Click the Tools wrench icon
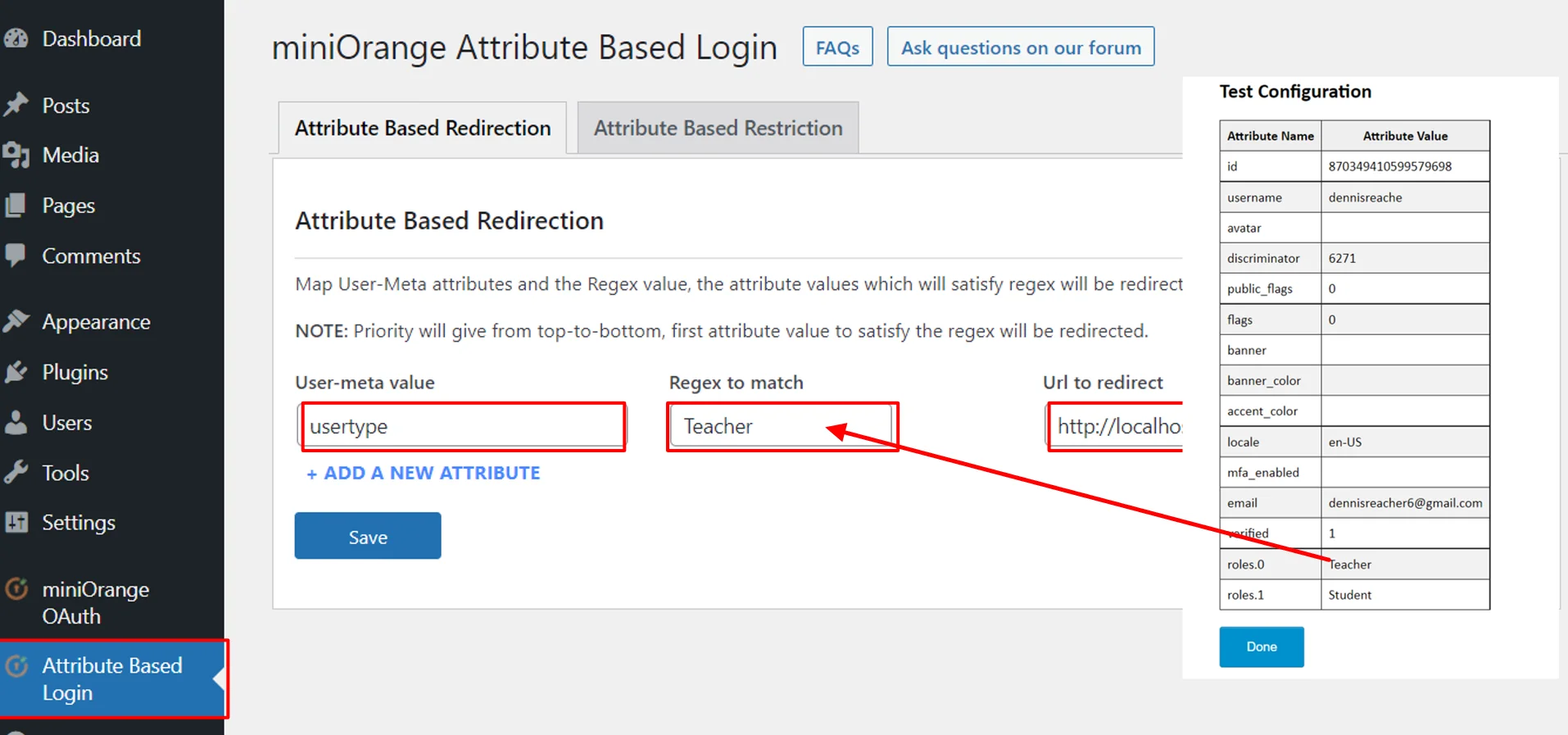 click(16, 472)
